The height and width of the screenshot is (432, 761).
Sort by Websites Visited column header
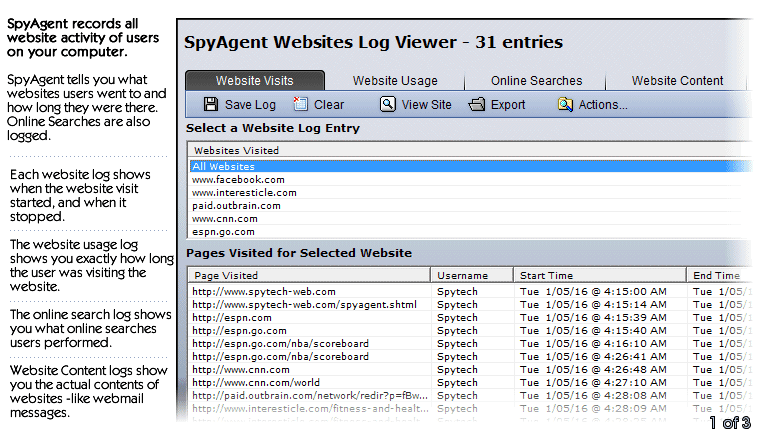coord(466,150)
